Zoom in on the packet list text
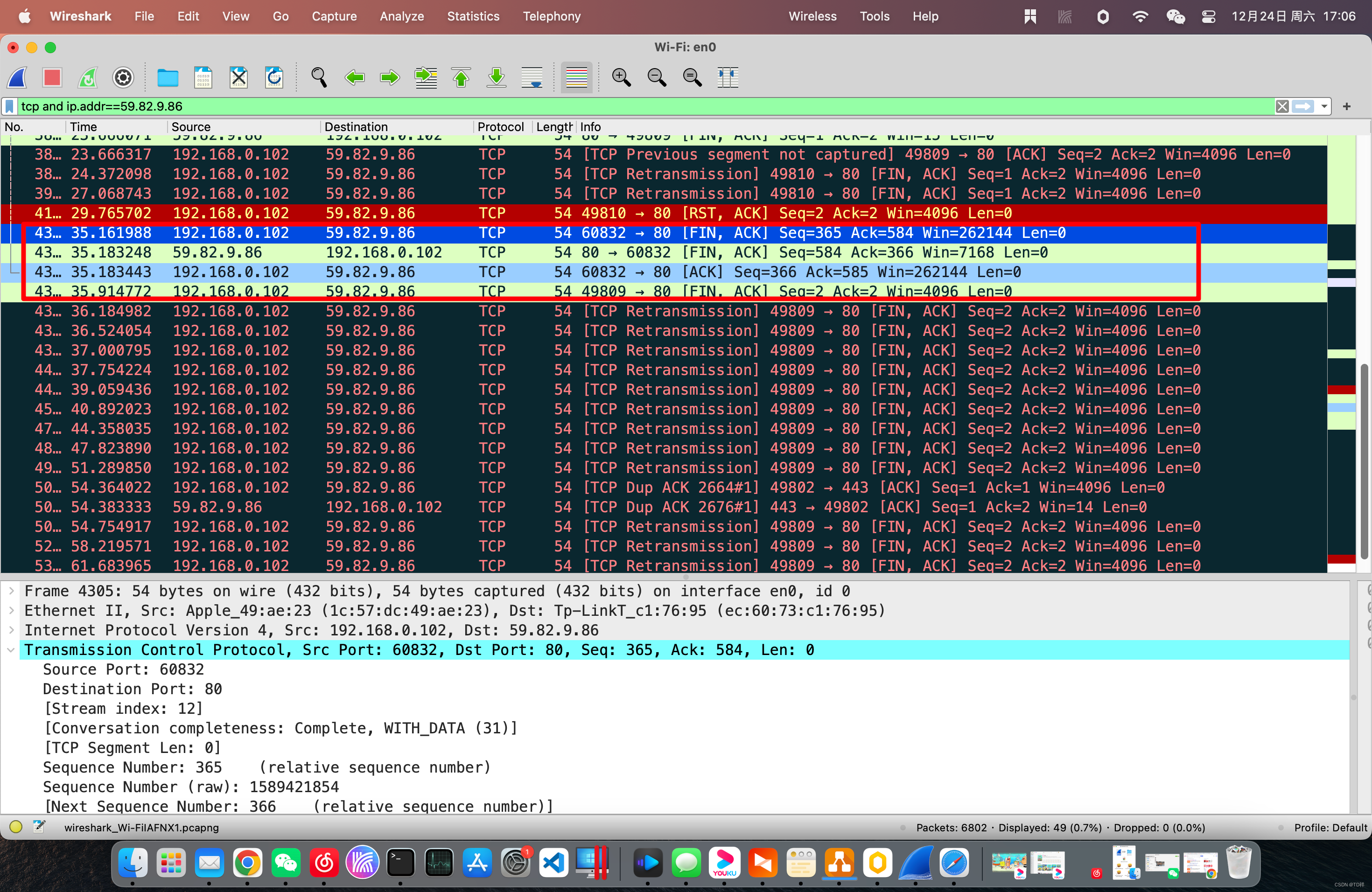 (621, 77)
